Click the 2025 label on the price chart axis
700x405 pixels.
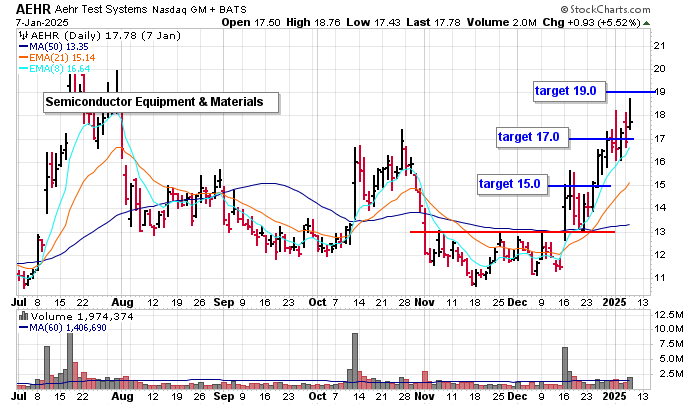coord(614,302)
